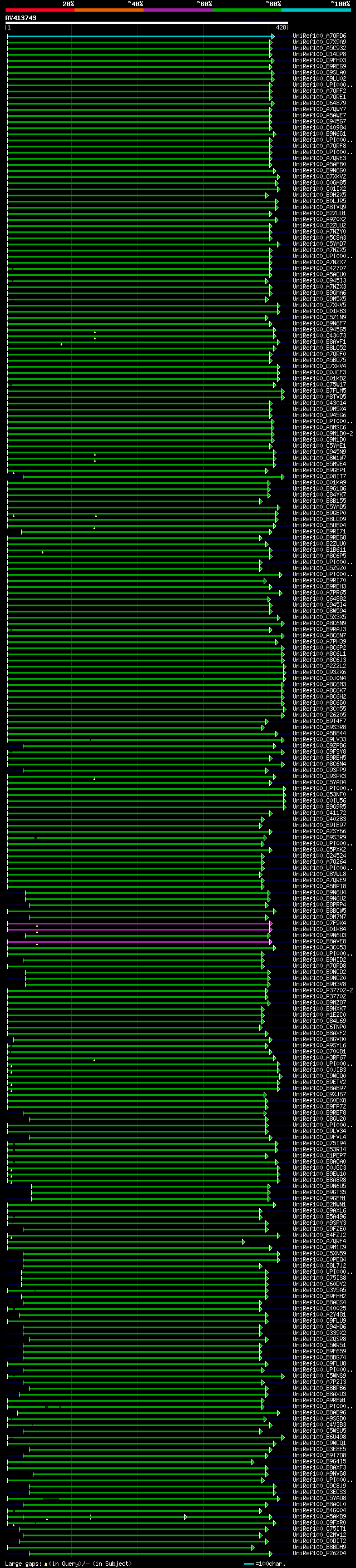Click the UniRef100_A5B844 label
Screen dimensions: 356x1568
coord(319,734)
